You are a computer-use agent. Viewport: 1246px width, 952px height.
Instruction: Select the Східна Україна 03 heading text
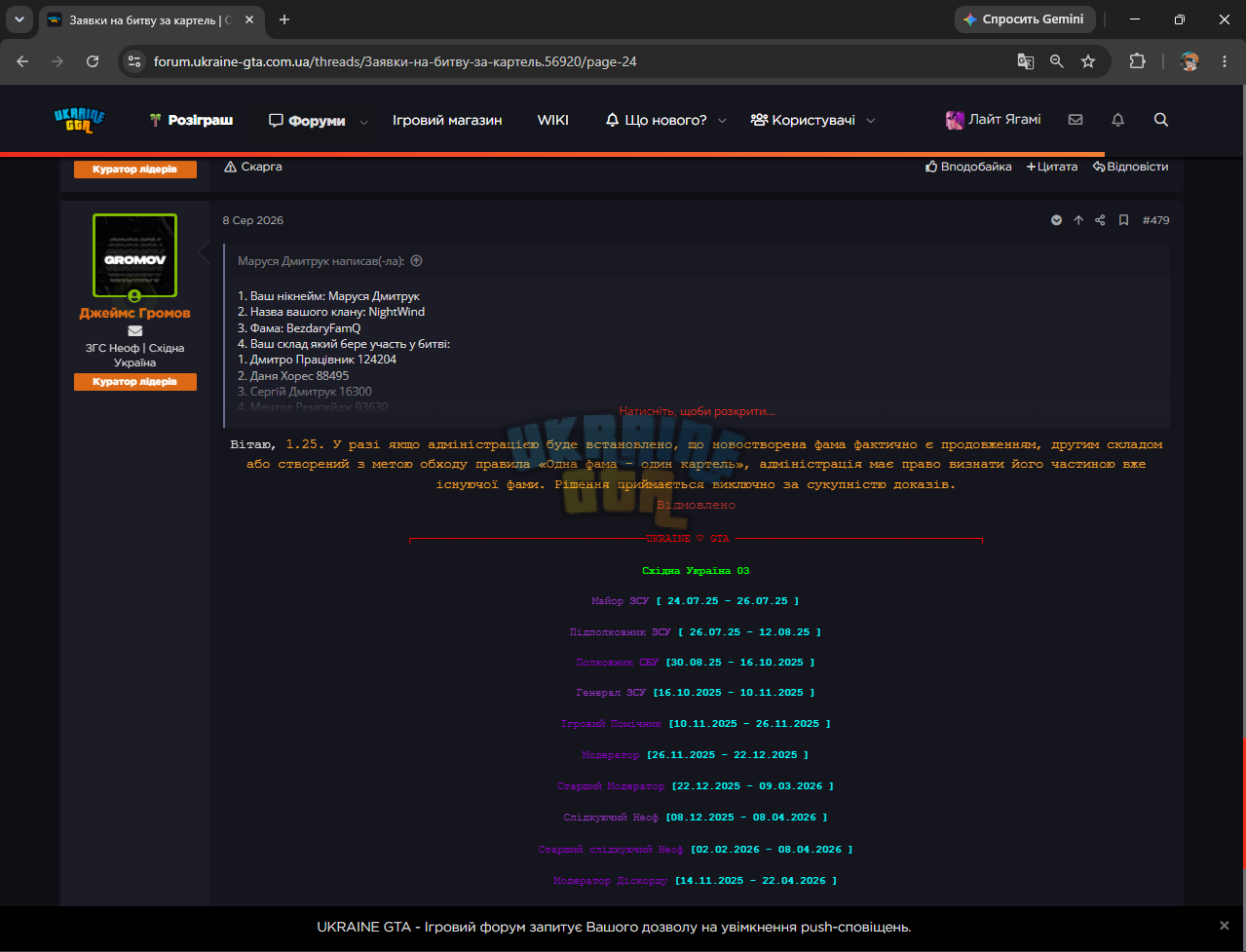696,571
